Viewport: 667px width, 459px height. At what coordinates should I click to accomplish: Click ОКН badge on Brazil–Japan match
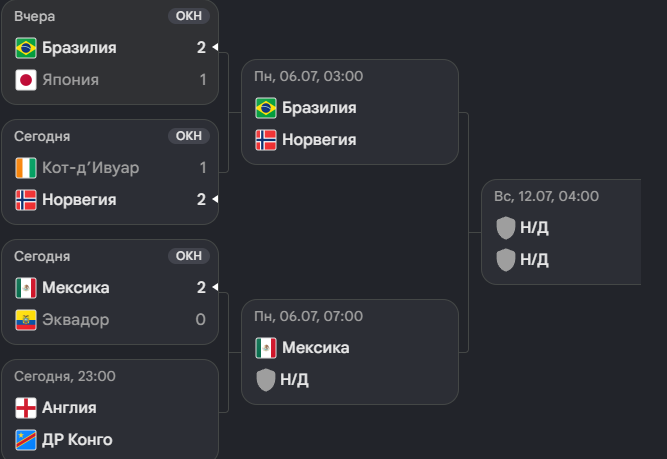click(189, 16)
